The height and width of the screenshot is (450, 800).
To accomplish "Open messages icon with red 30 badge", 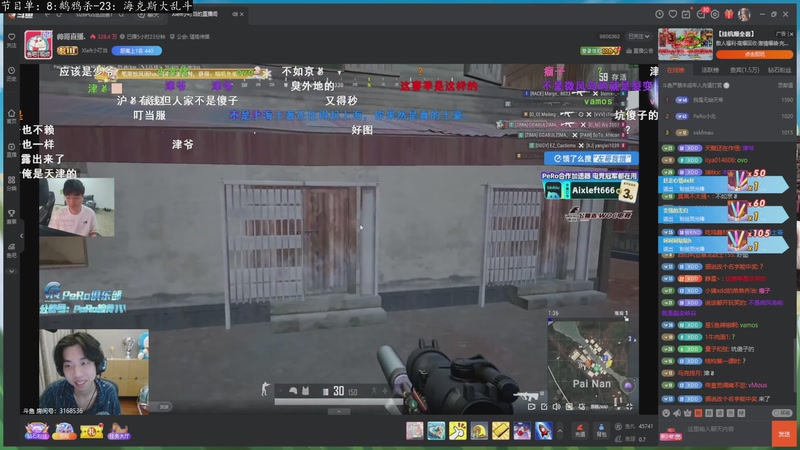I will tap(702, 14).
